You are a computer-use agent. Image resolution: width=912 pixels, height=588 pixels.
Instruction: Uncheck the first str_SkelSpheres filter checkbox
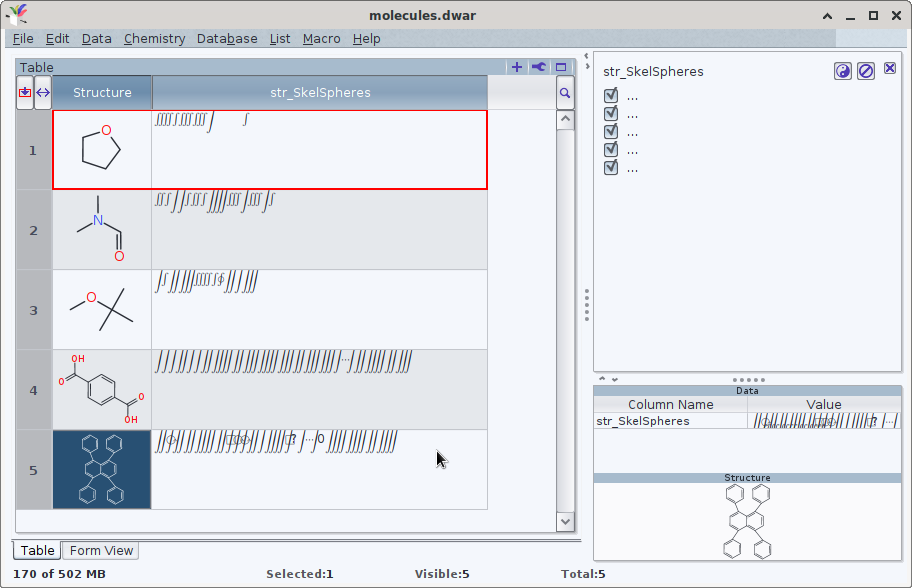point(611,96)
